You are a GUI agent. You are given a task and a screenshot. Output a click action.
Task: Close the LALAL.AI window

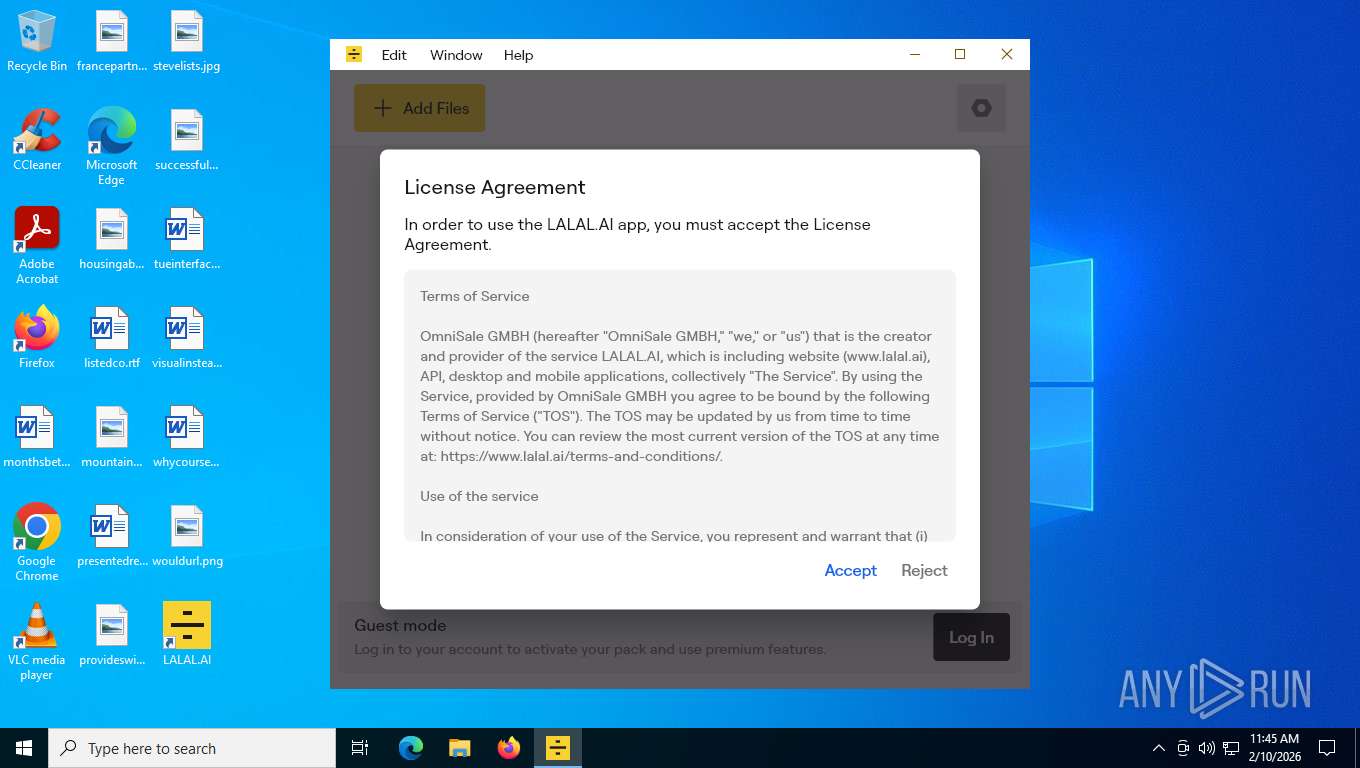[x=1007, y=55]
